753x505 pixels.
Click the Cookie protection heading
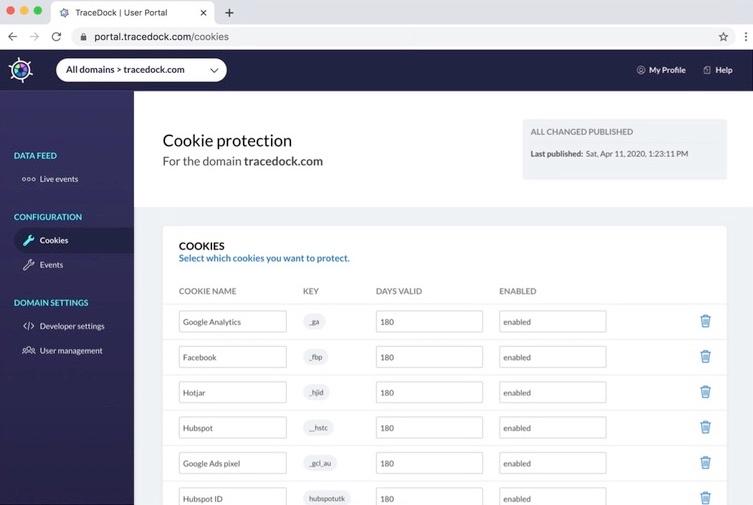227,141
